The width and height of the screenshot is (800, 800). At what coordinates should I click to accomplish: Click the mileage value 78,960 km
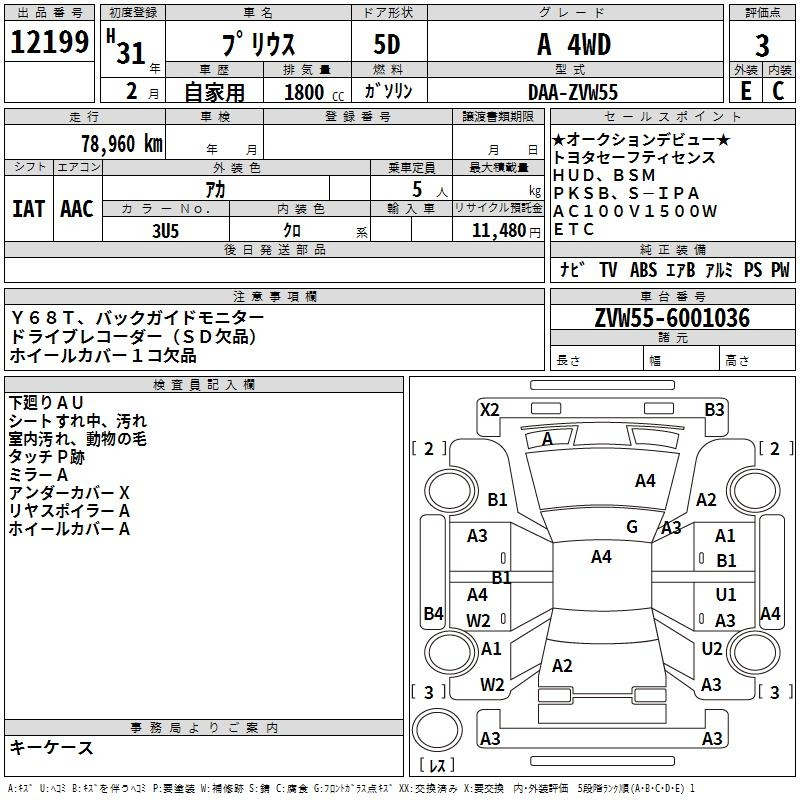pyautogui.click(x=119, y=143)
